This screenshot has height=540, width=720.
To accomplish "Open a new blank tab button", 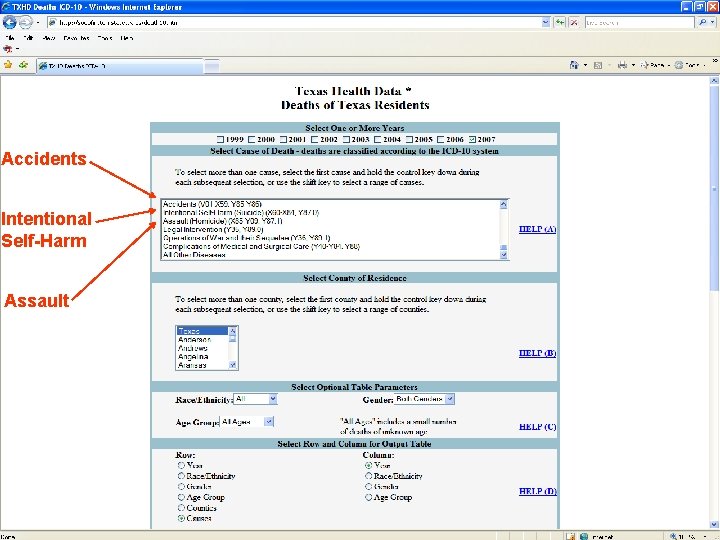I will [211, 67].
